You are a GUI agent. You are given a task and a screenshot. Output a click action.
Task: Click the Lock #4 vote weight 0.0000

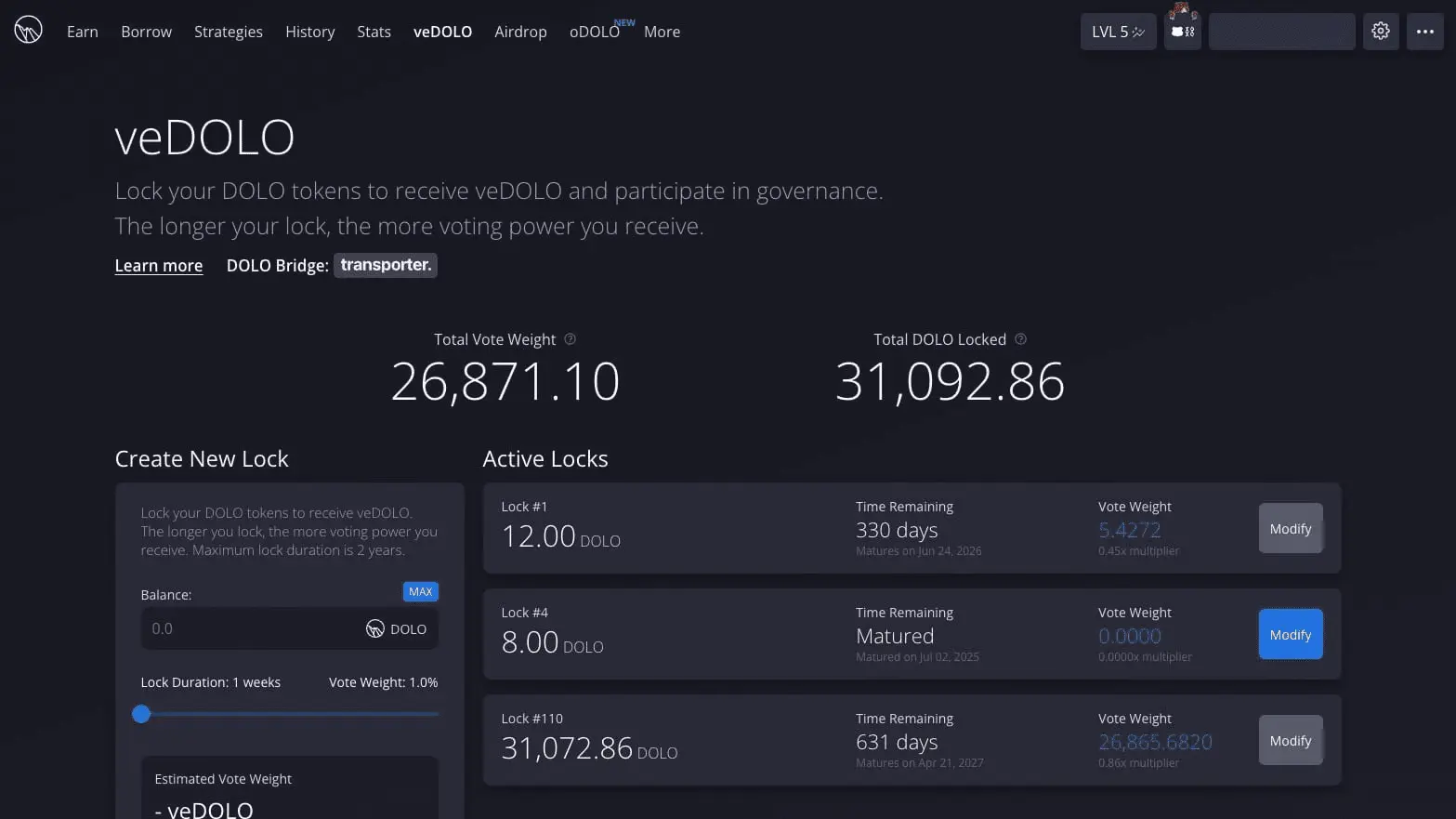(1130, 636)
